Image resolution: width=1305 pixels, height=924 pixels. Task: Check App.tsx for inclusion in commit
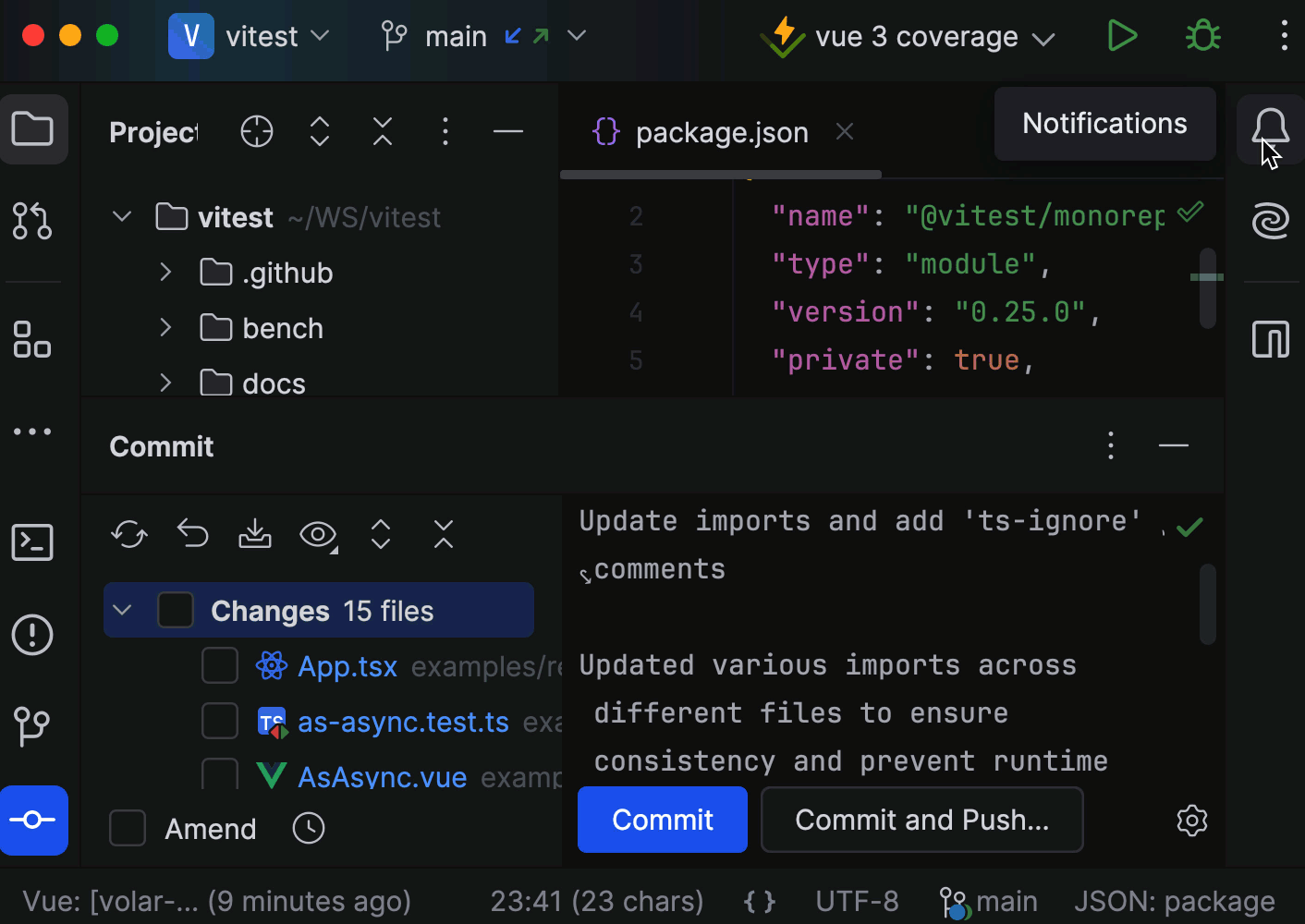pyautogui.click(x=219, y=665)
